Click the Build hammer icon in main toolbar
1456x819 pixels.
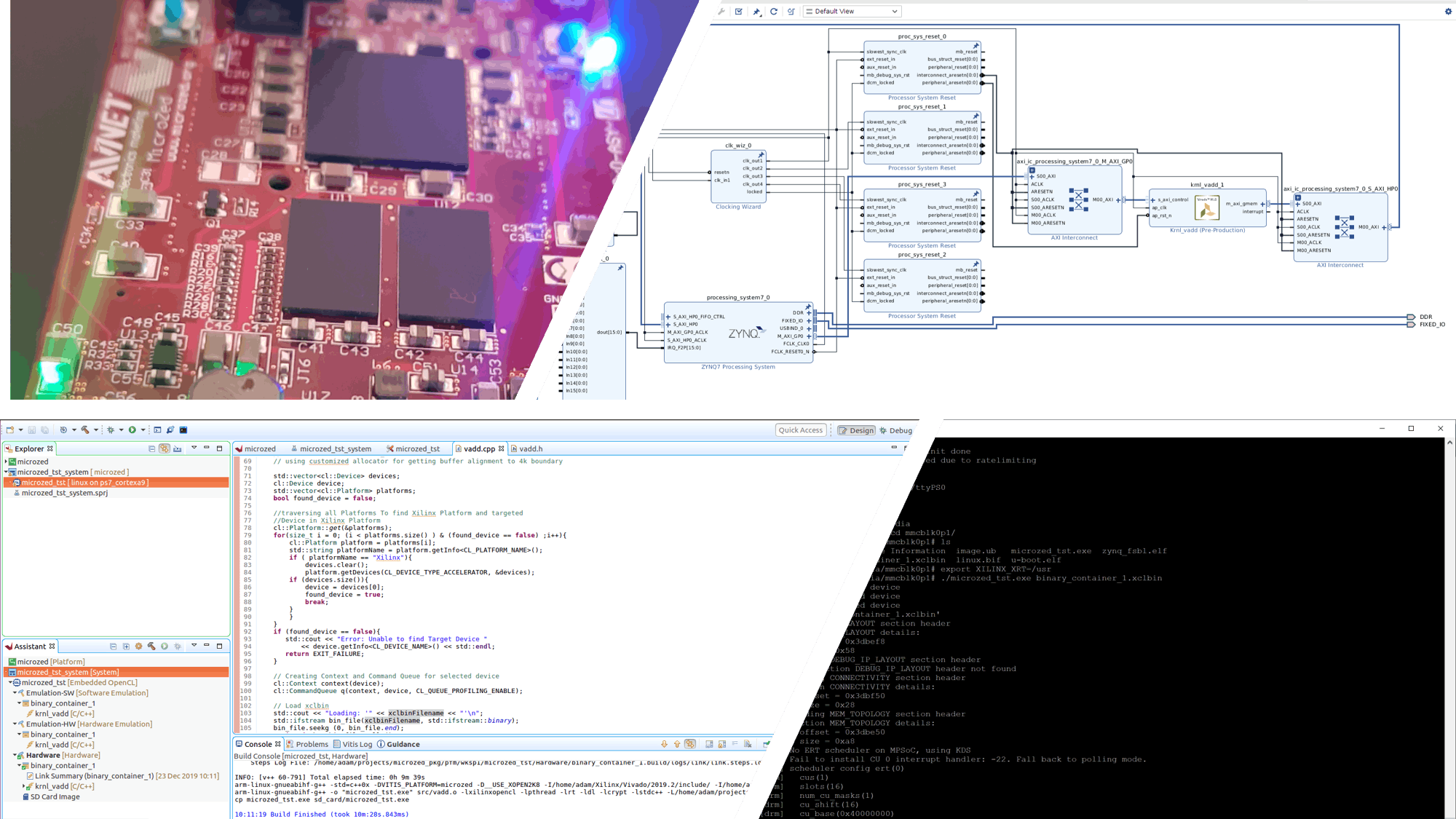[x=85, y=430]
